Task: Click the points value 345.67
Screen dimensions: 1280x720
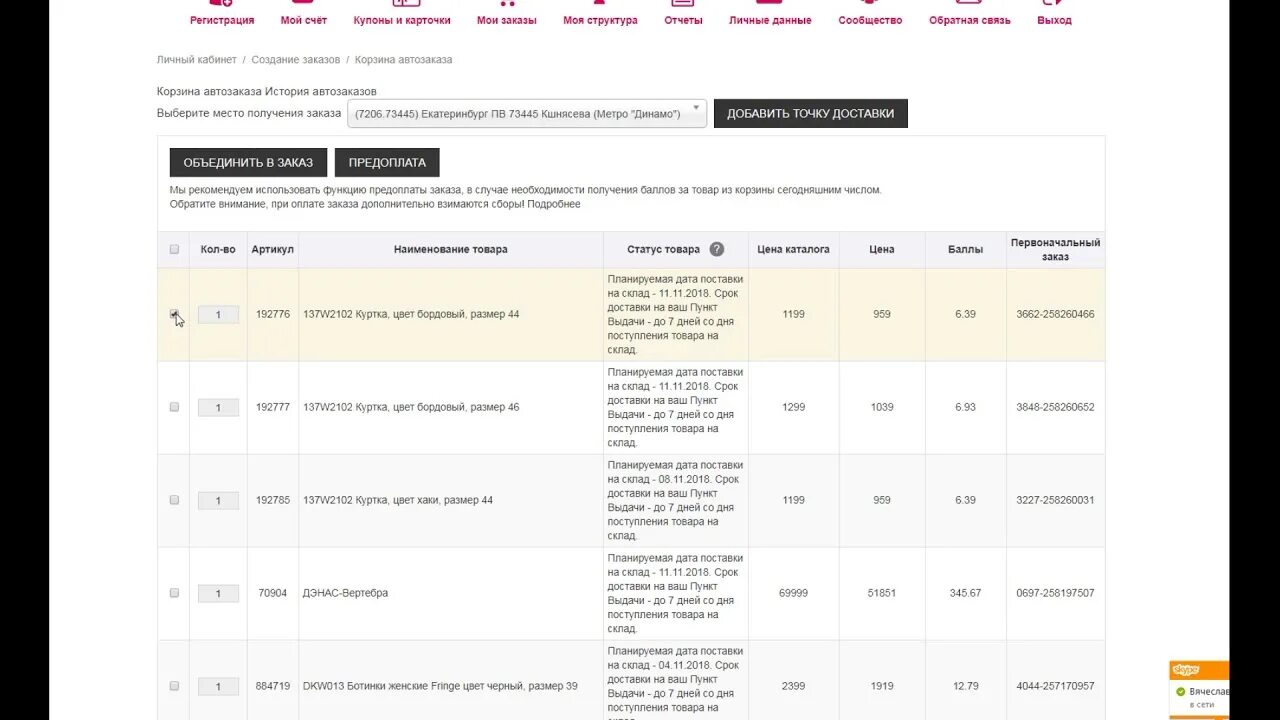Action: pos(966,593)
